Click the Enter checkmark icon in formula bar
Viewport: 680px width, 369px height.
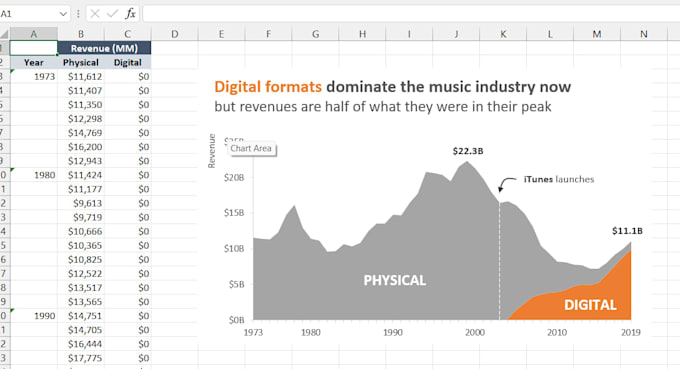click(x=112, y=14)
